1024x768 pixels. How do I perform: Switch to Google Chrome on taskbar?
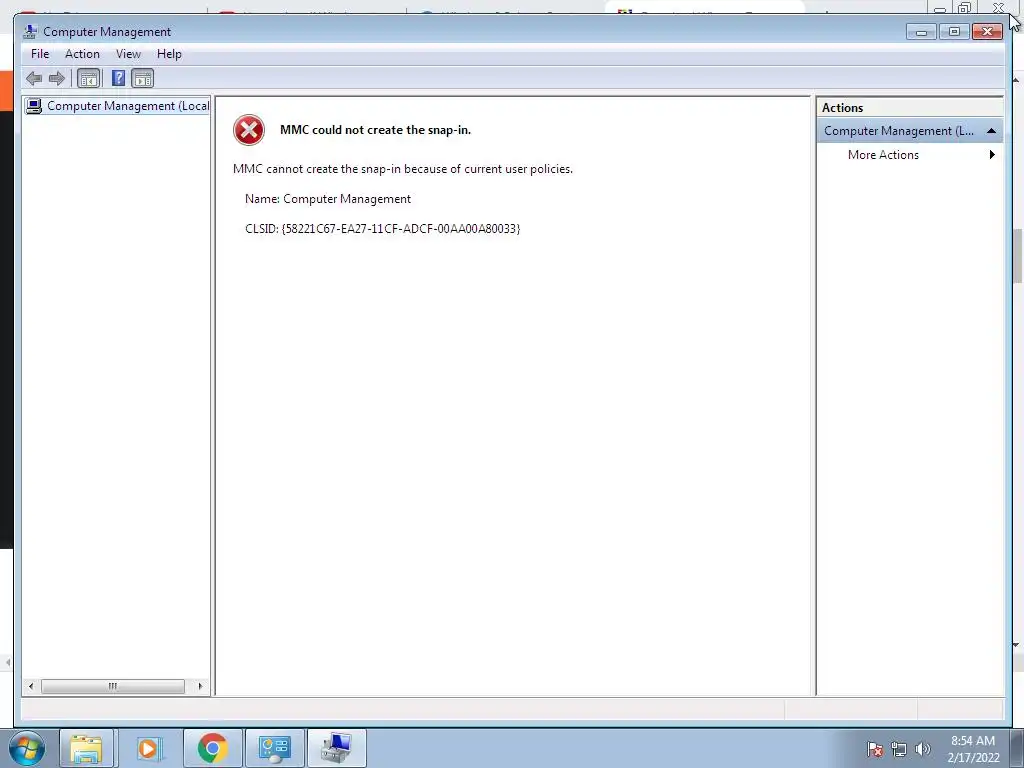[x=212, y=748]
